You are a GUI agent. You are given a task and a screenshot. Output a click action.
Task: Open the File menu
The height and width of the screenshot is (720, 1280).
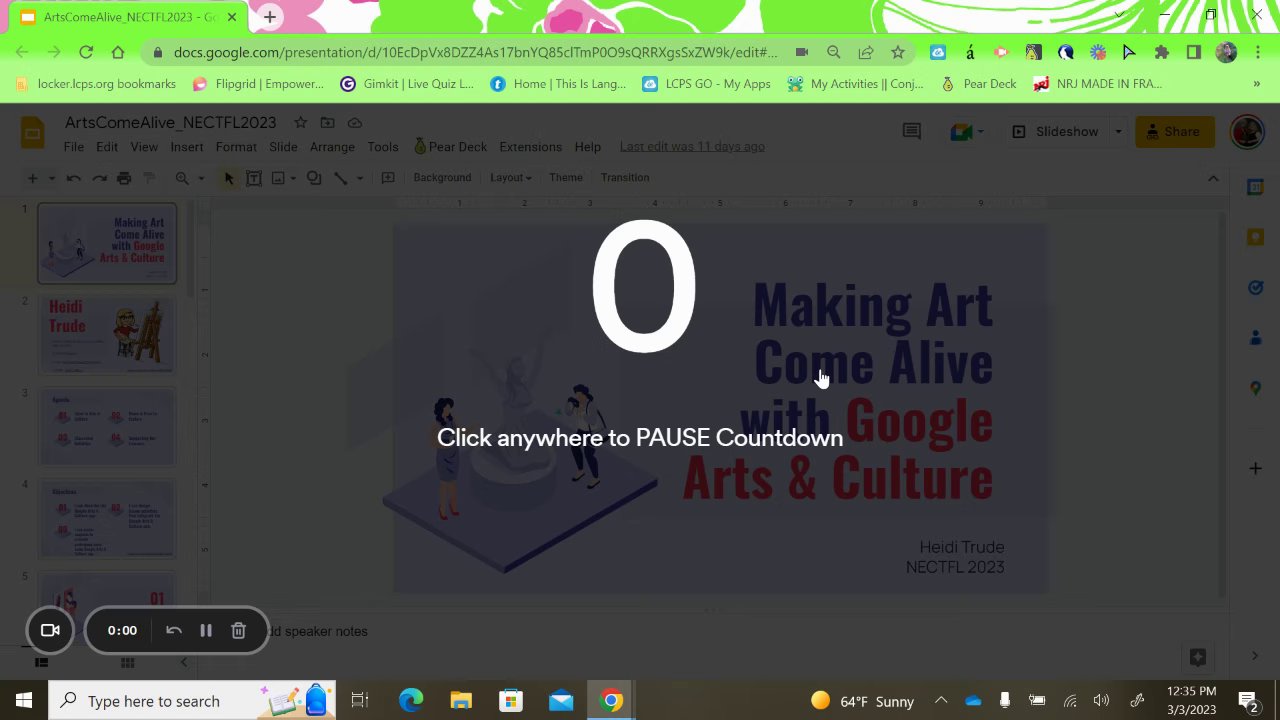click(74, 147)
